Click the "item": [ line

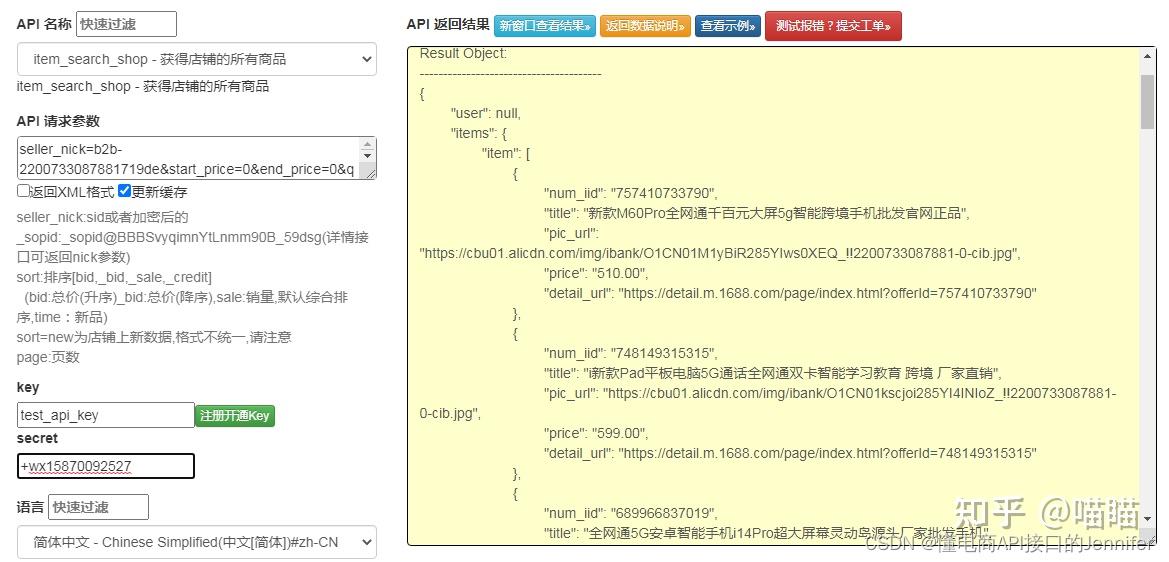[x=506, y=154]
